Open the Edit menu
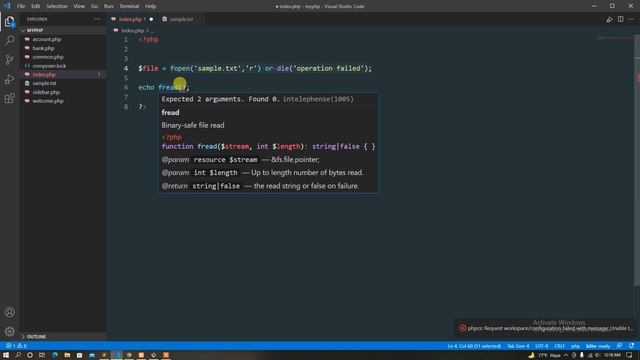Viewport: 640px width, 360px height. point(36,6)
